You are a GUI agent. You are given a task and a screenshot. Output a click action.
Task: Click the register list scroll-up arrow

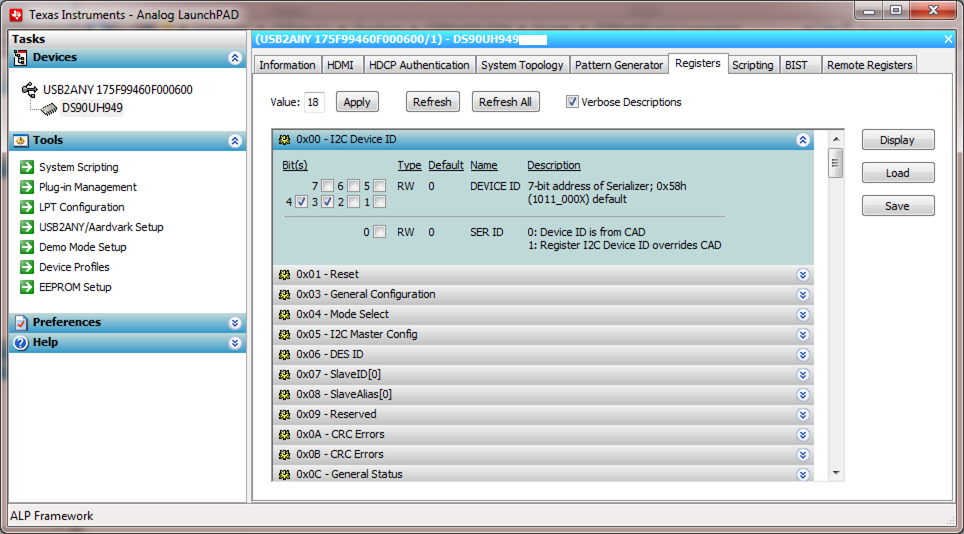pos(836,139)
